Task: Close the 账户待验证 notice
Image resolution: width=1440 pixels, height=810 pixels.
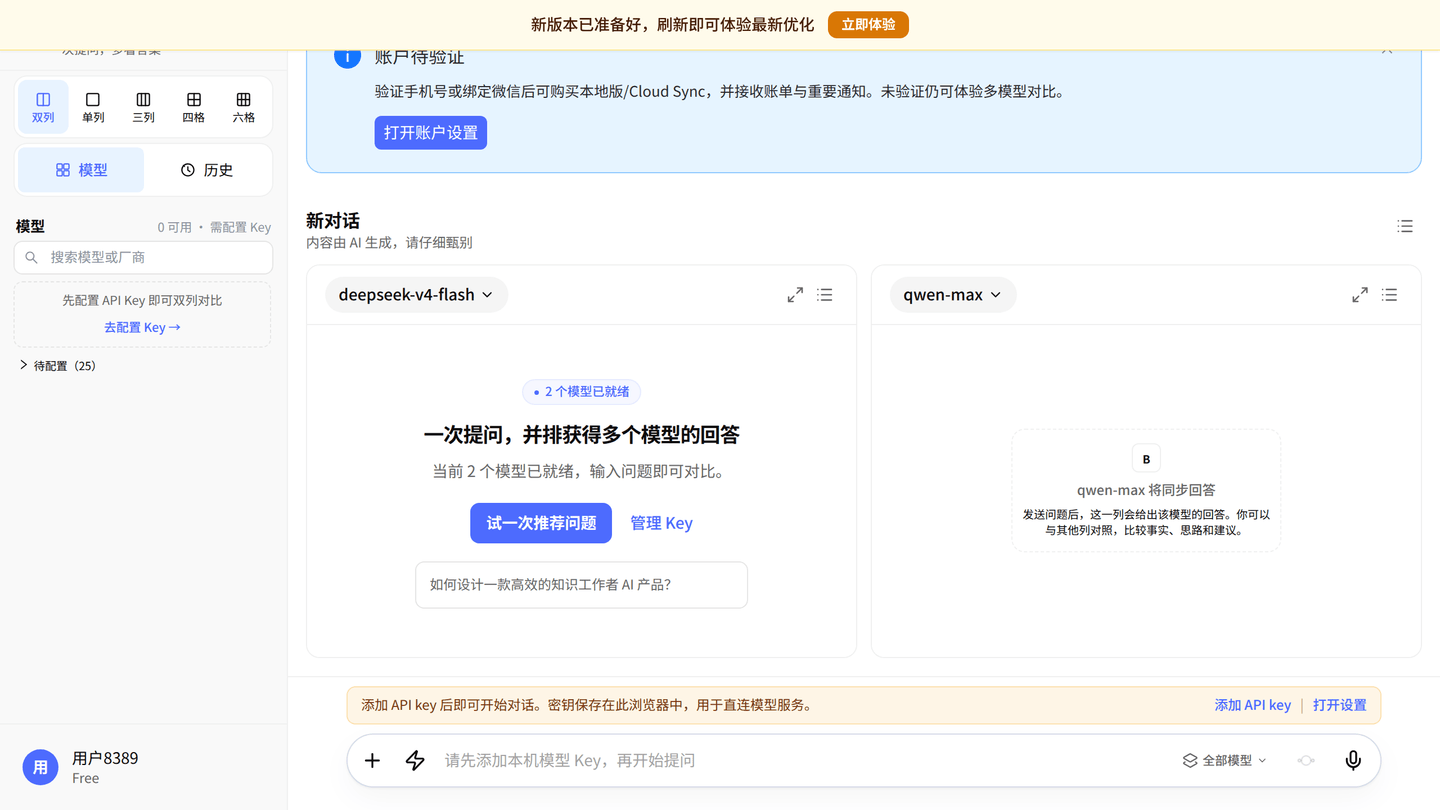Action: 1387,48
